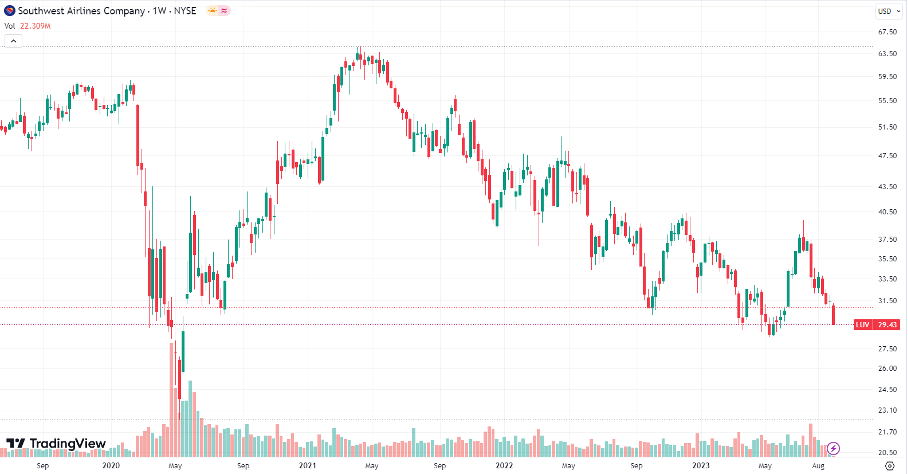Open the USD currency dropdown
Image resolution: width=908 pixels, height=474 pixels.
pos(884,11)
